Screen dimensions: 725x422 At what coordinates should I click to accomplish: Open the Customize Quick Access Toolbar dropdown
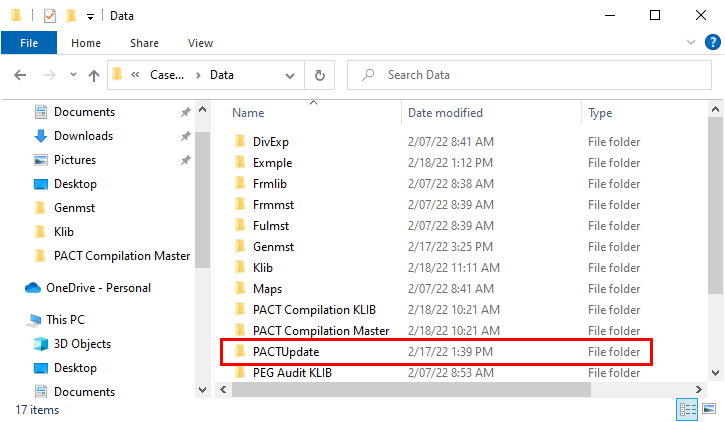coord(90,17)
